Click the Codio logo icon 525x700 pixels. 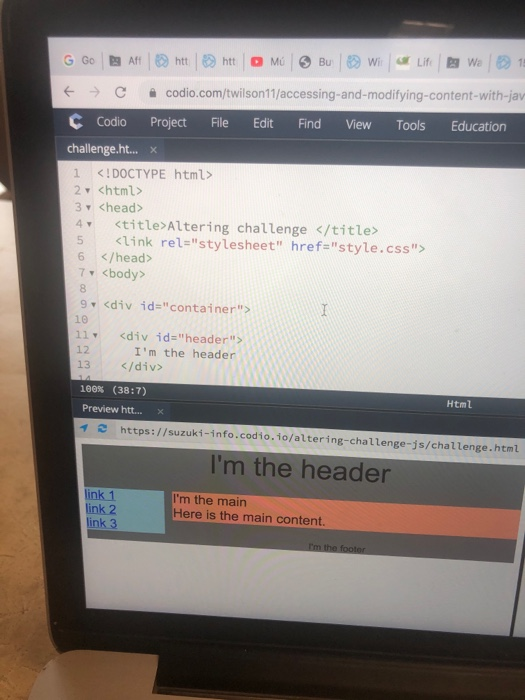(x=76, y=121)
